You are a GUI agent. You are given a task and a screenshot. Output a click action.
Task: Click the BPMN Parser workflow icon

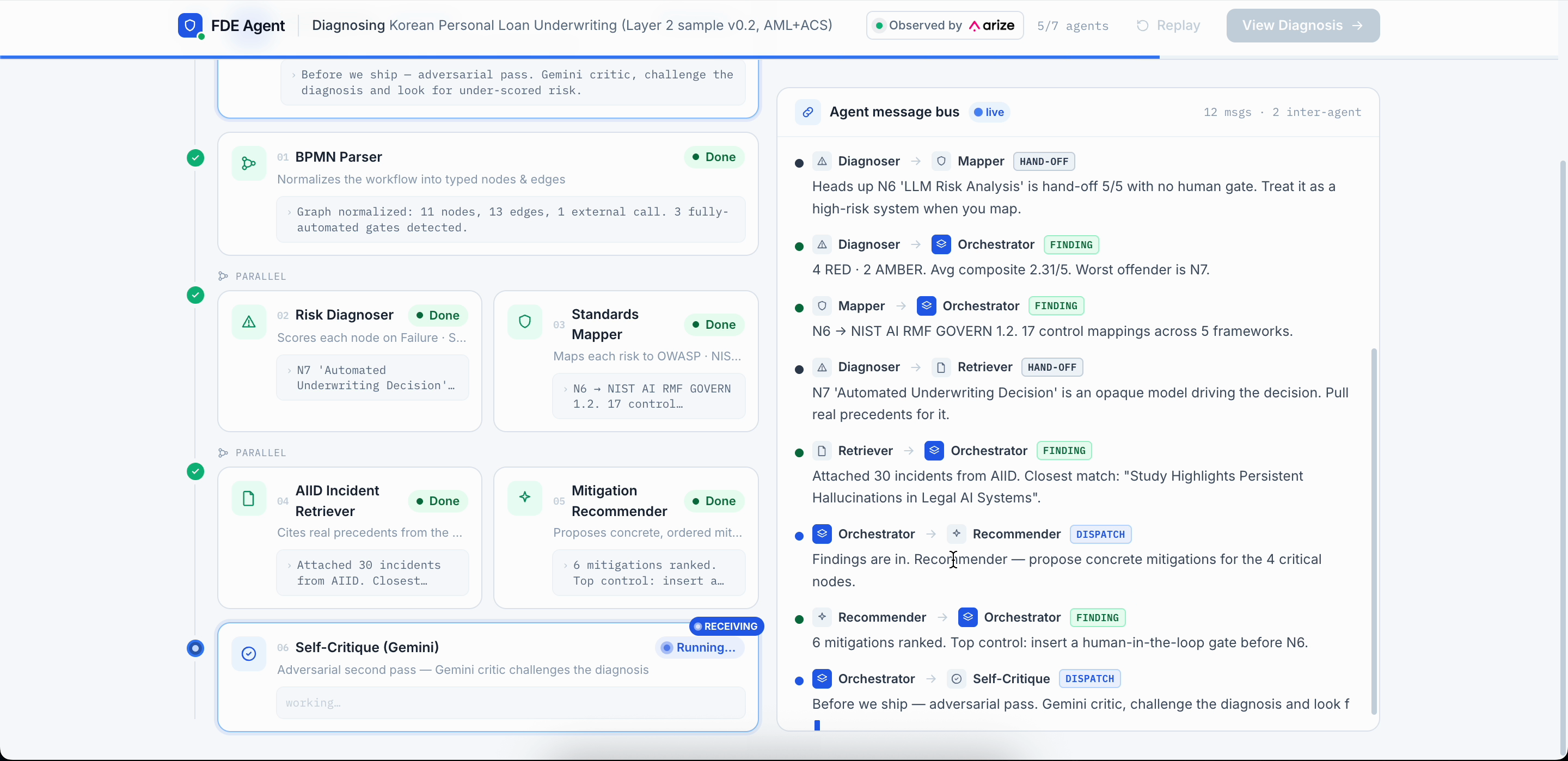pyautogui.click(x=248, y=164)
